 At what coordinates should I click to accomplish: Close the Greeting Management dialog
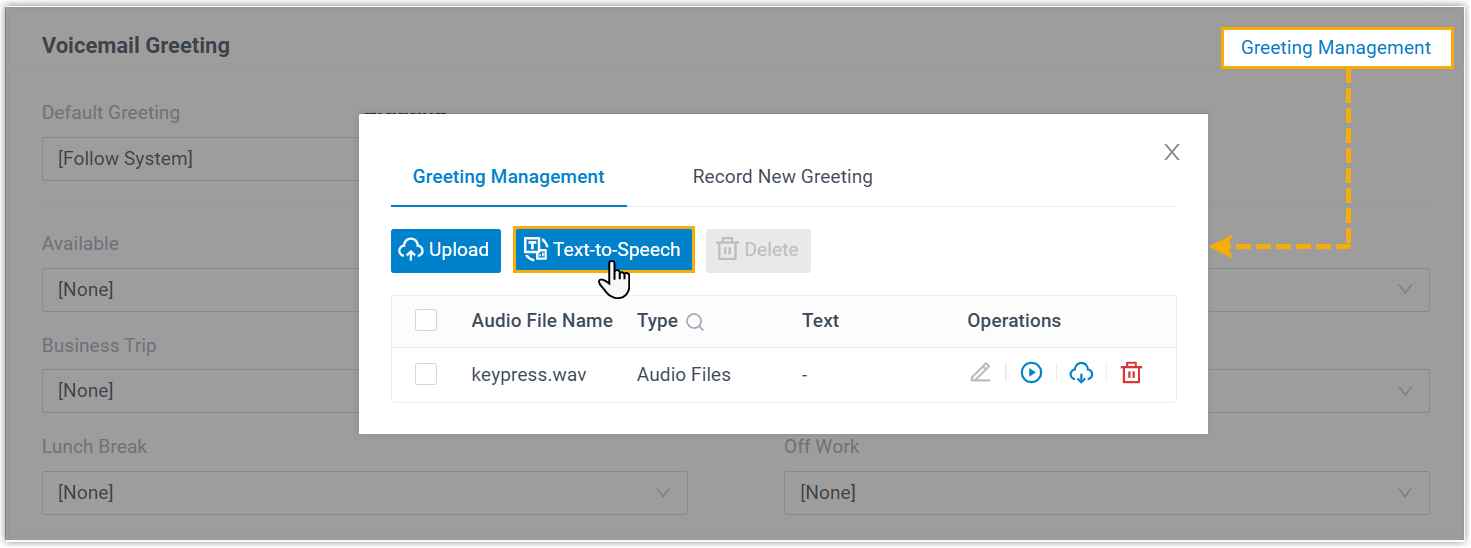point(1172,152)
